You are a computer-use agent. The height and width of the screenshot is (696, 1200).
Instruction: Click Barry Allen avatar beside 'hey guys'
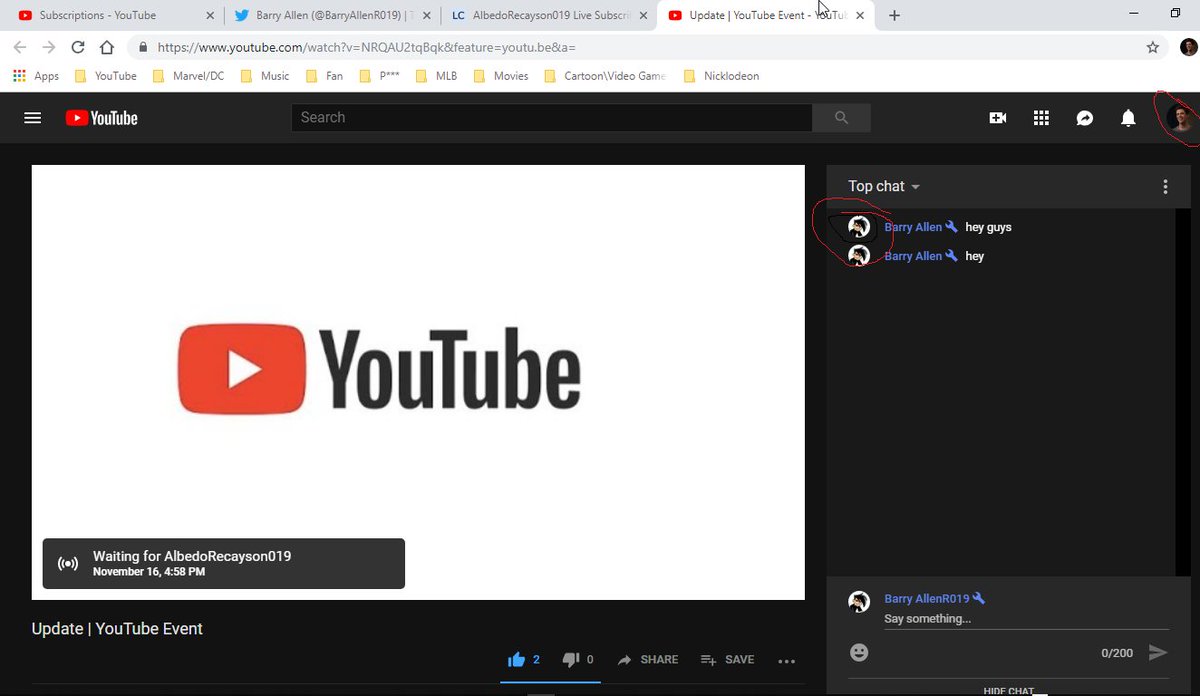pyautogui.click(x=859, y=227)
